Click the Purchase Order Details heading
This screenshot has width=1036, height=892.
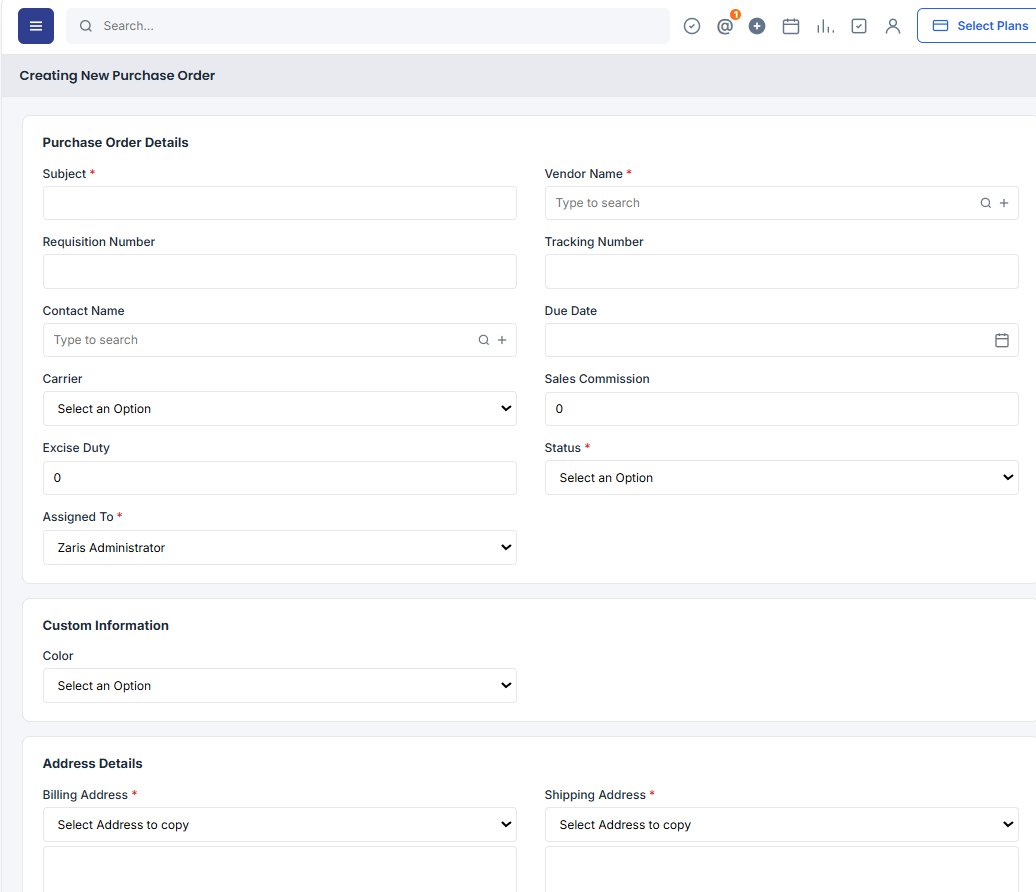point(115,143)
